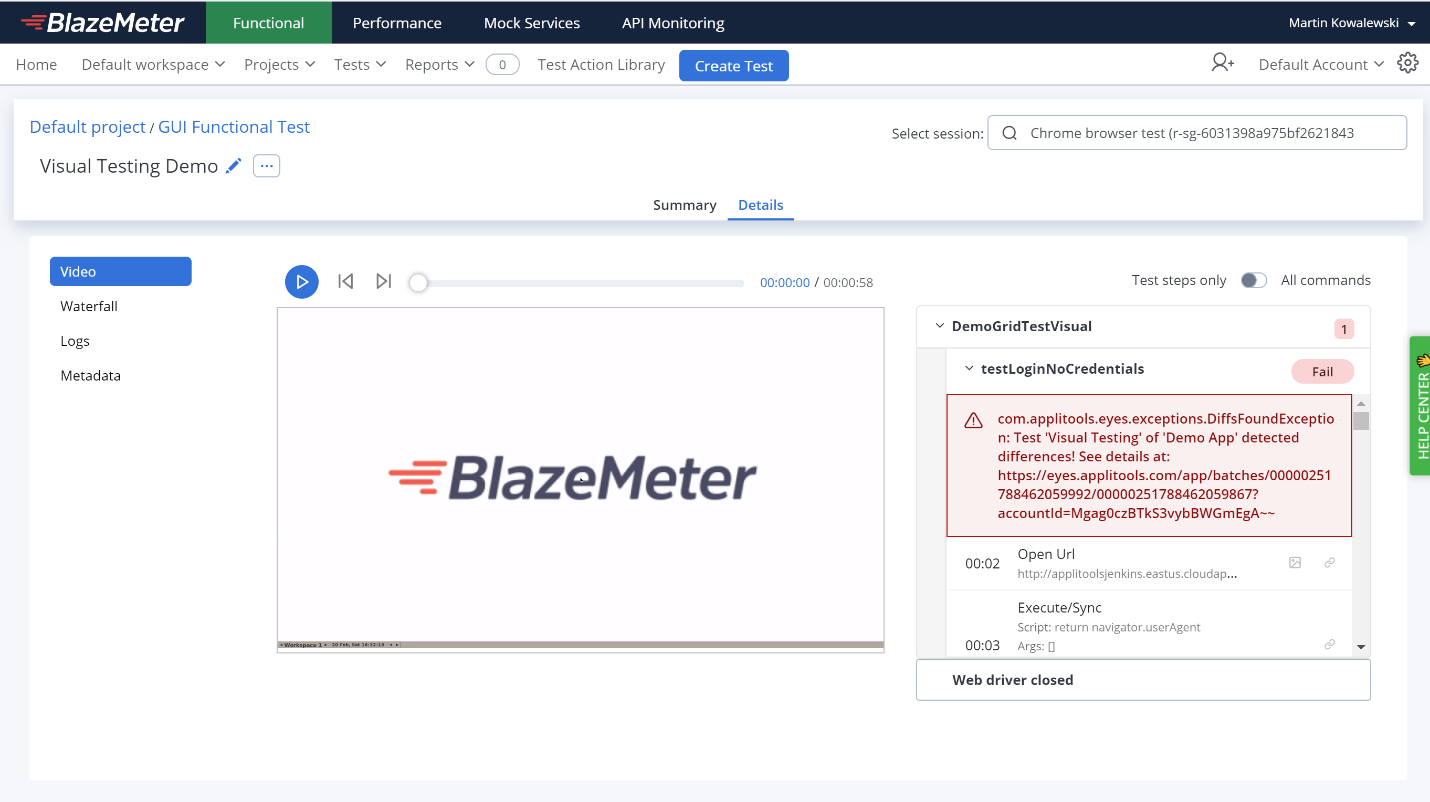Edit the Visual Testing Demo name with pencil
Viewport: 1430px width, 802px height.
pyautogui.click(x=234, y=166)
